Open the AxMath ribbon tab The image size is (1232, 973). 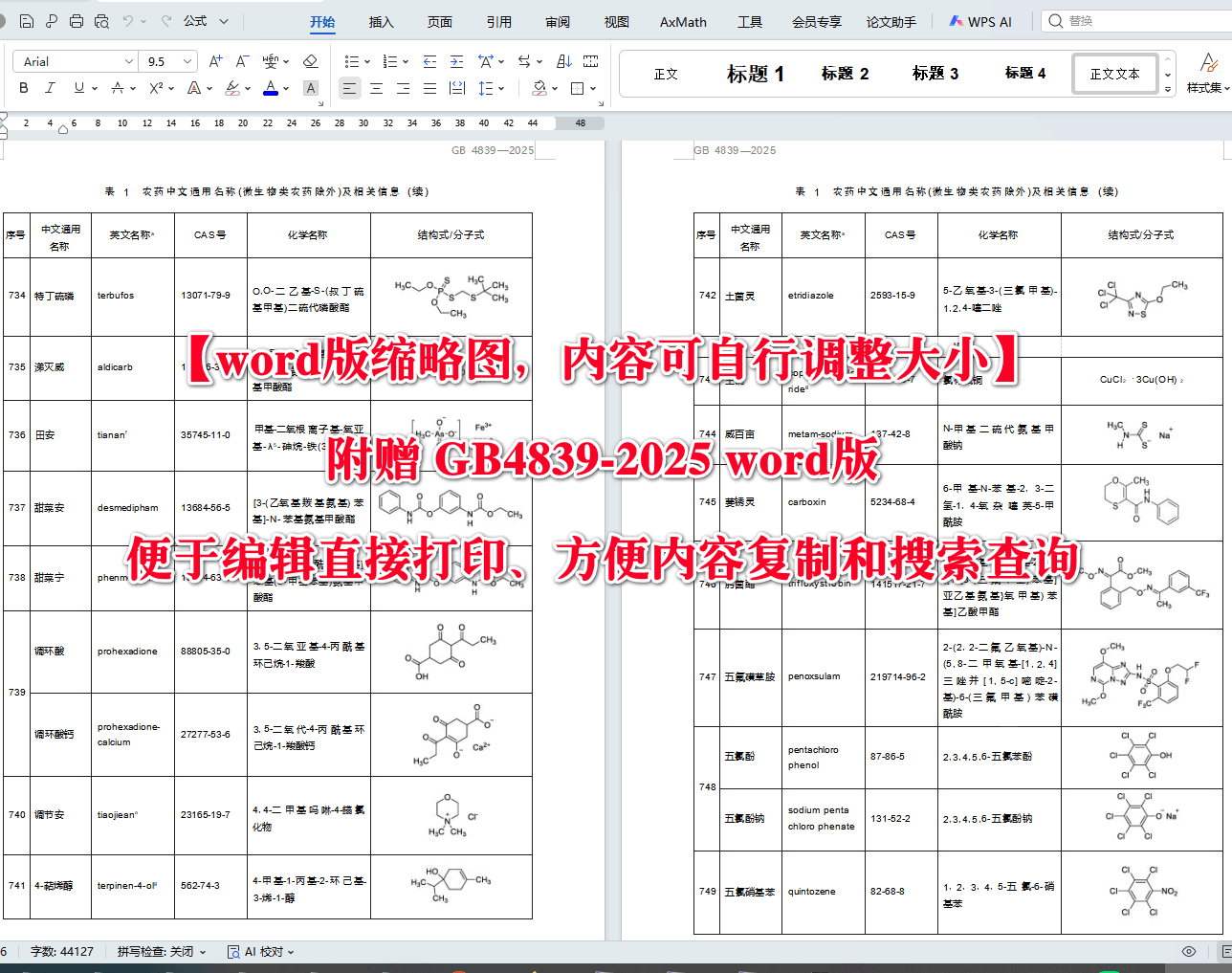coord(682,21)
